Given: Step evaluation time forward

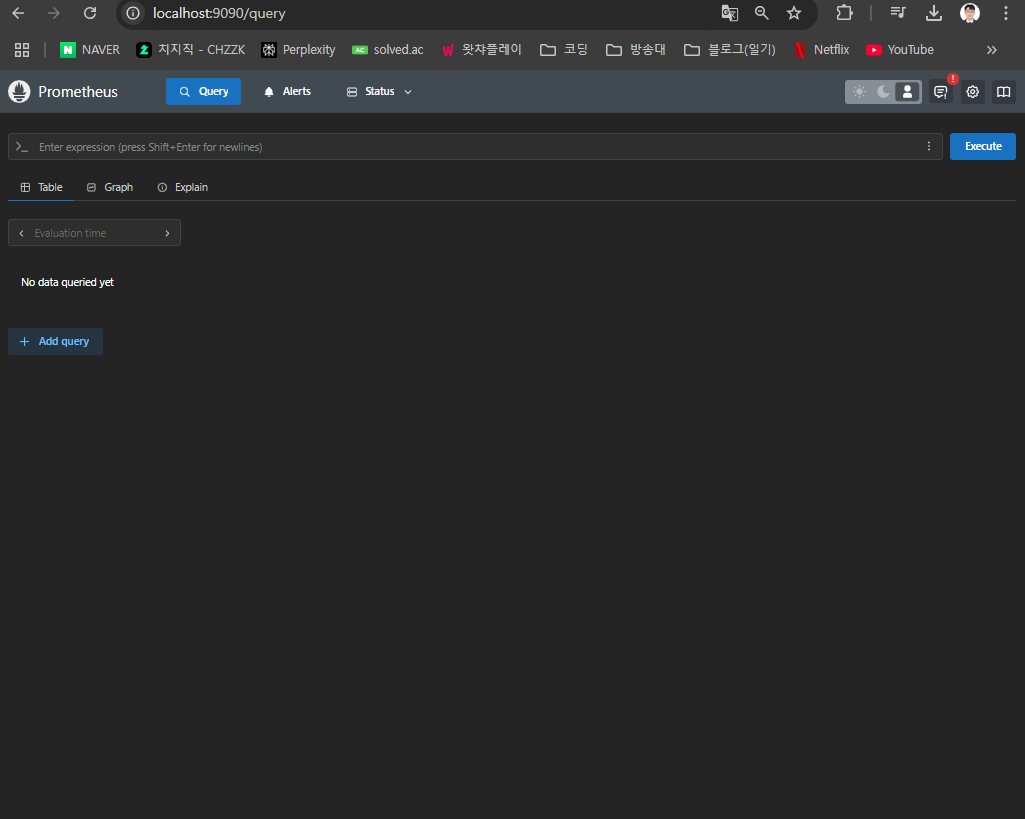Looking at the screenshot, I should point(167,233).
